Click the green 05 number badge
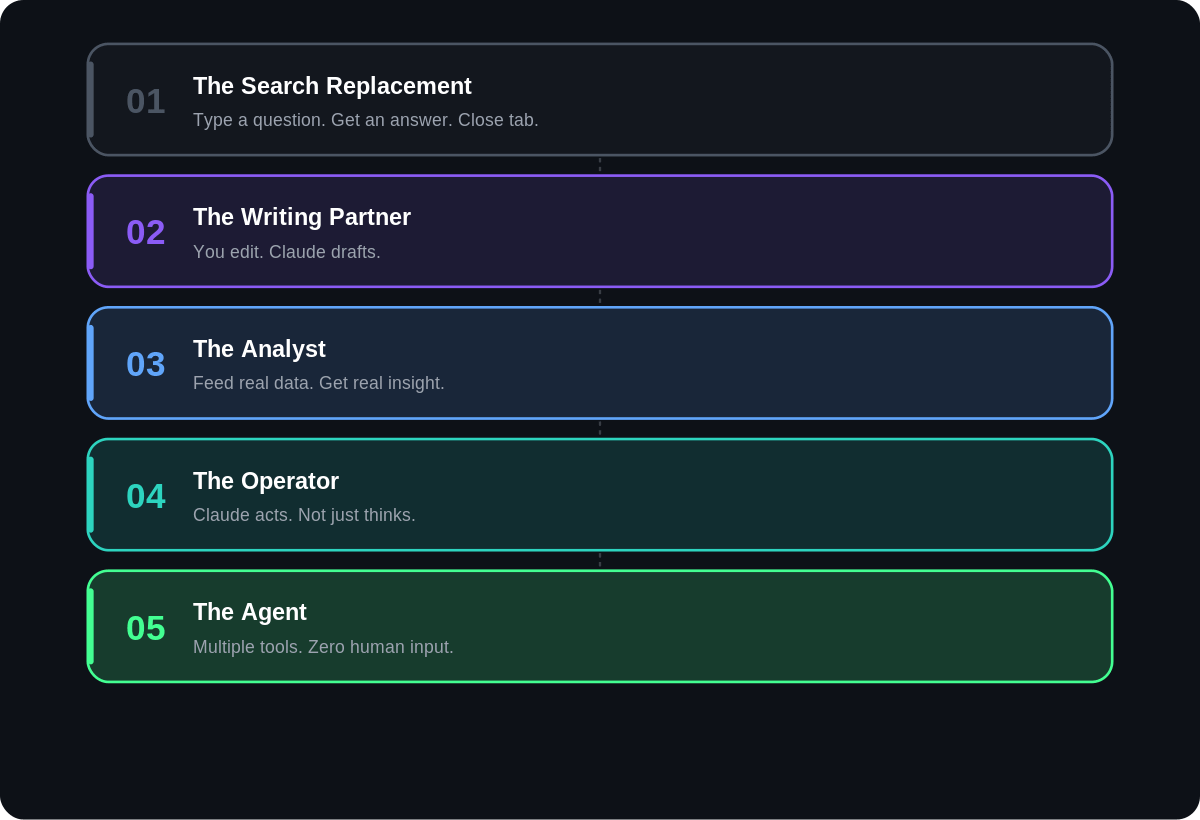The image size is (1200, 820). pos(146,628)
